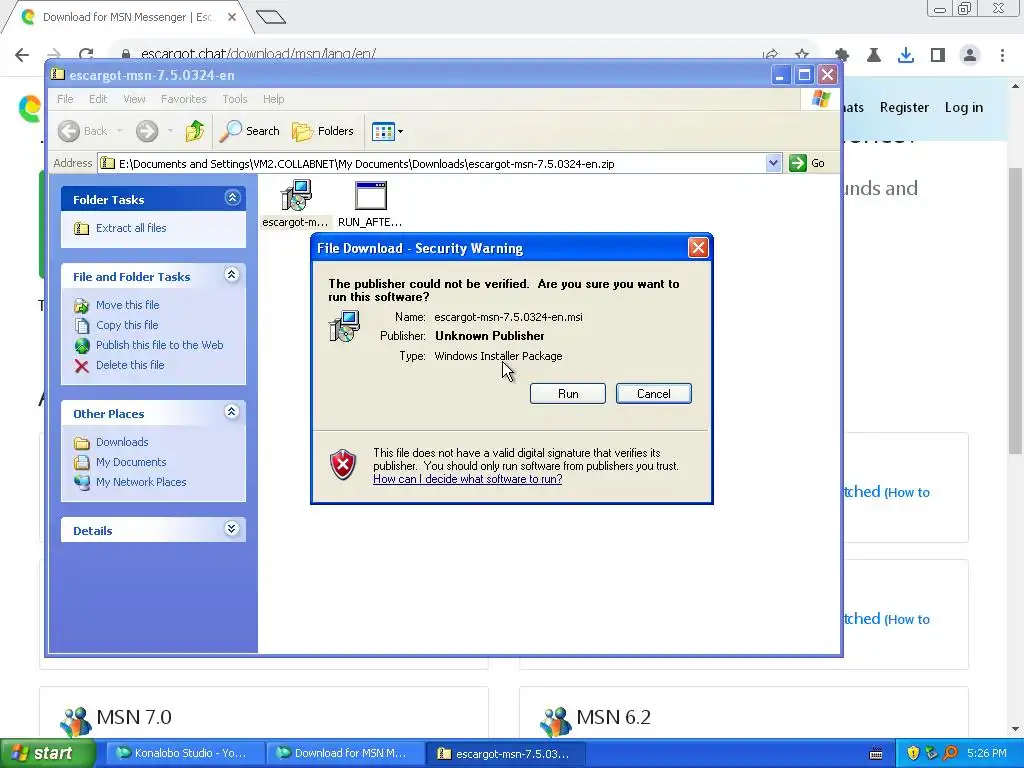
Task: Click the Up folder toolbar icon
Action: [x=195, y=131]
